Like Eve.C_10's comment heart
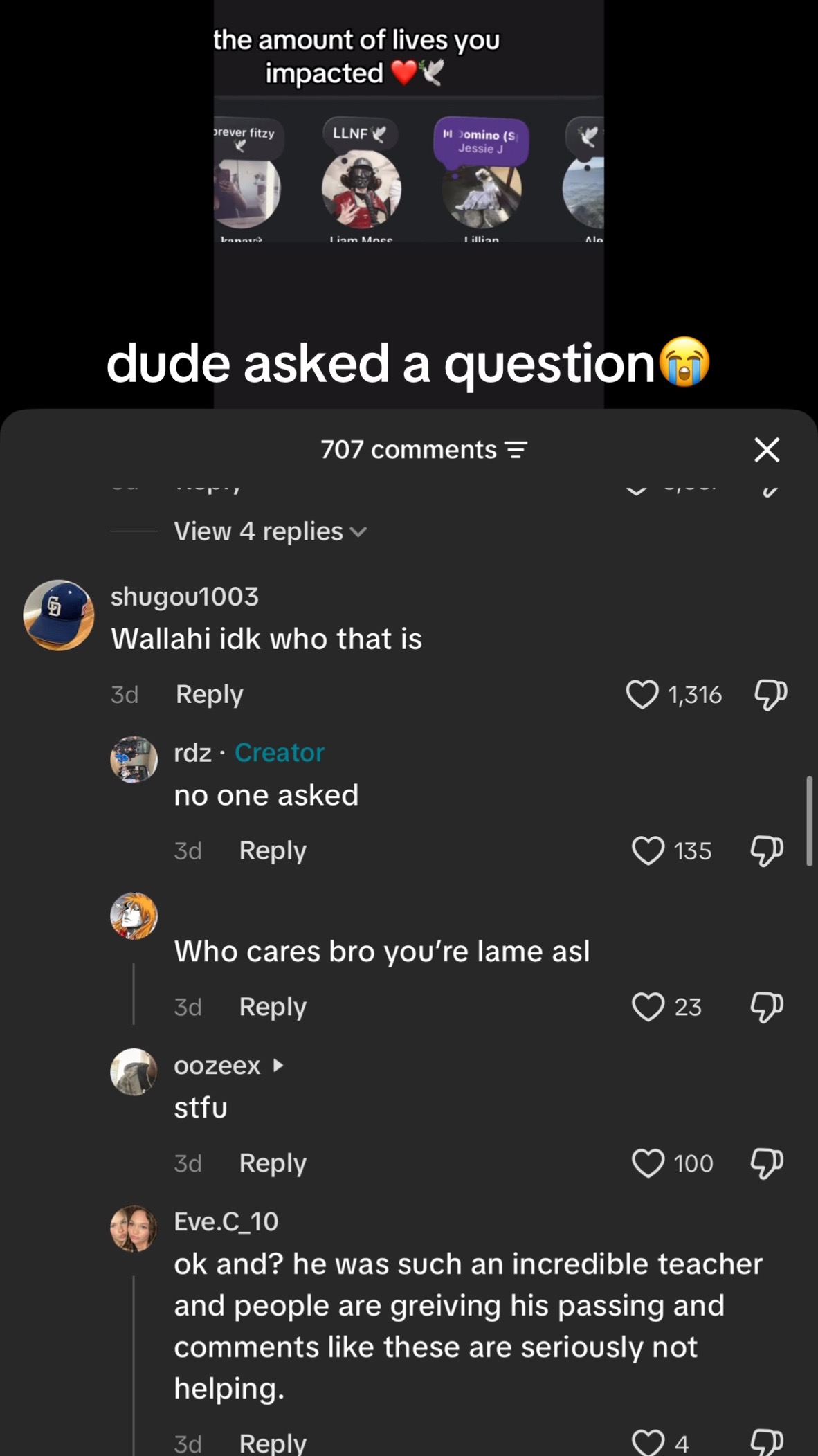818x1456 pixels. 648,1443
